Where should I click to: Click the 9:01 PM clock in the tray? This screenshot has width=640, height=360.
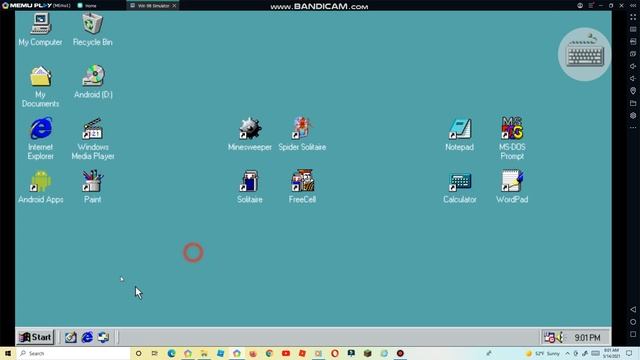click(x=587, y=338)
